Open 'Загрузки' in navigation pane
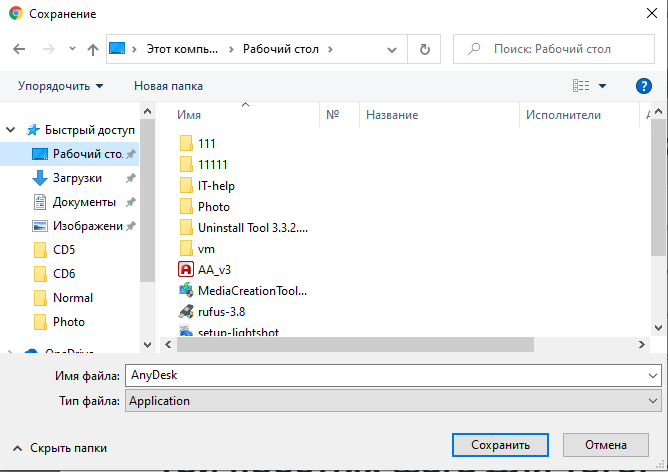Screen dimensions: 668x472 77,178
